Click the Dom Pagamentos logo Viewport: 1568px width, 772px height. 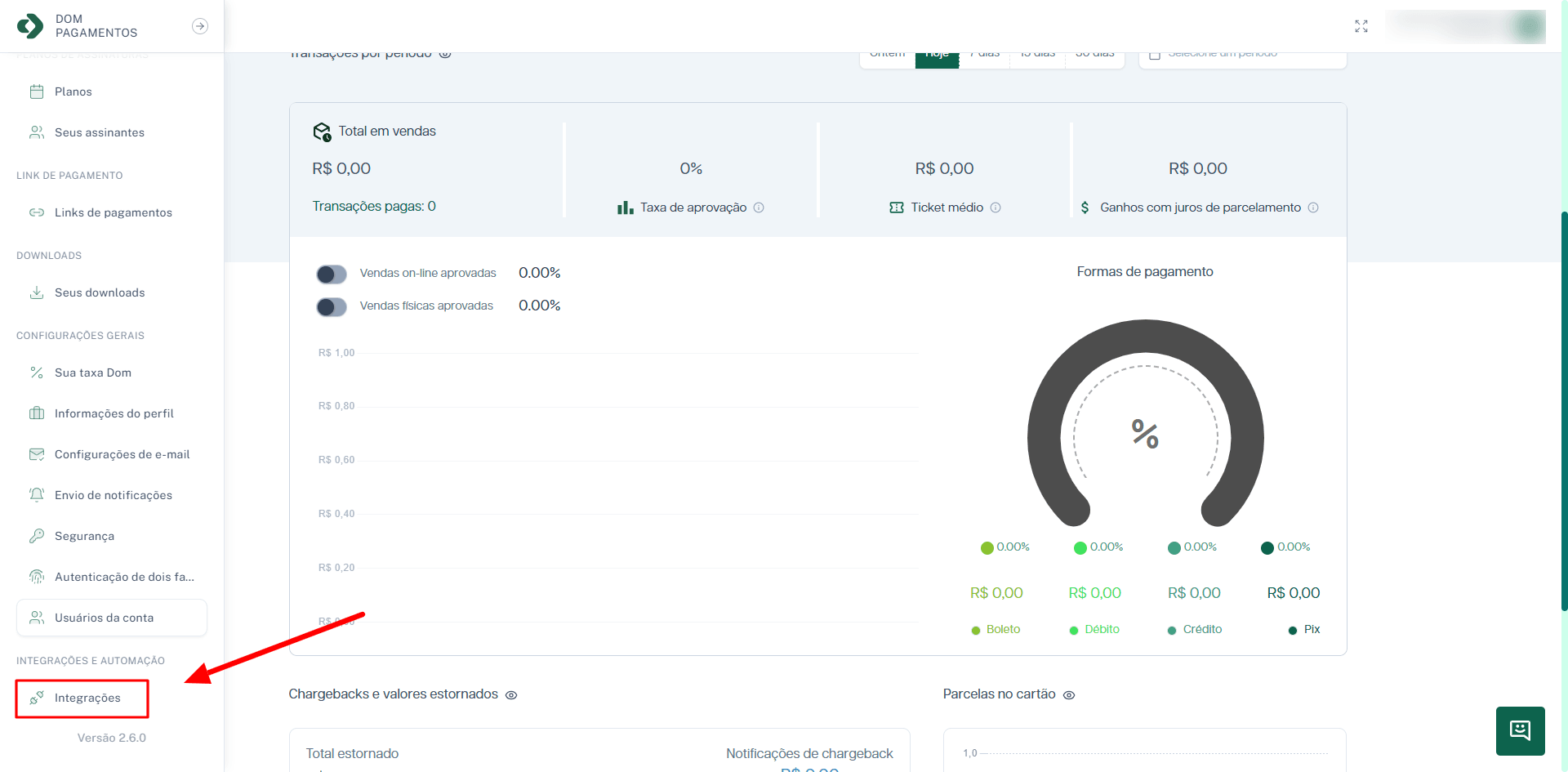[30, 26]
